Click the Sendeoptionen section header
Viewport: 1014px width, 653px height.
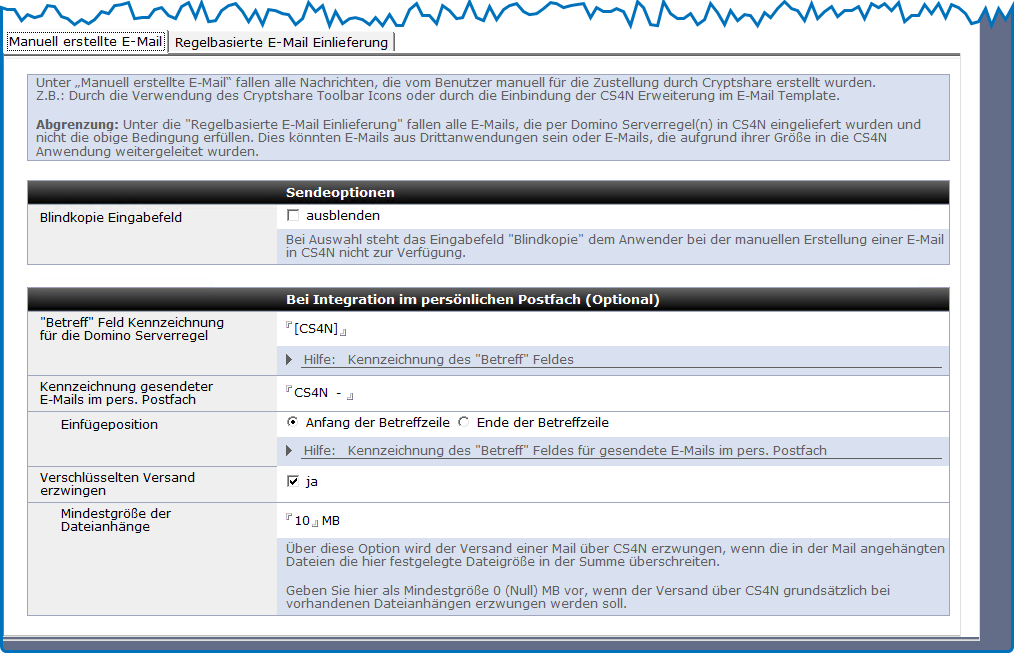click(340, 192)
